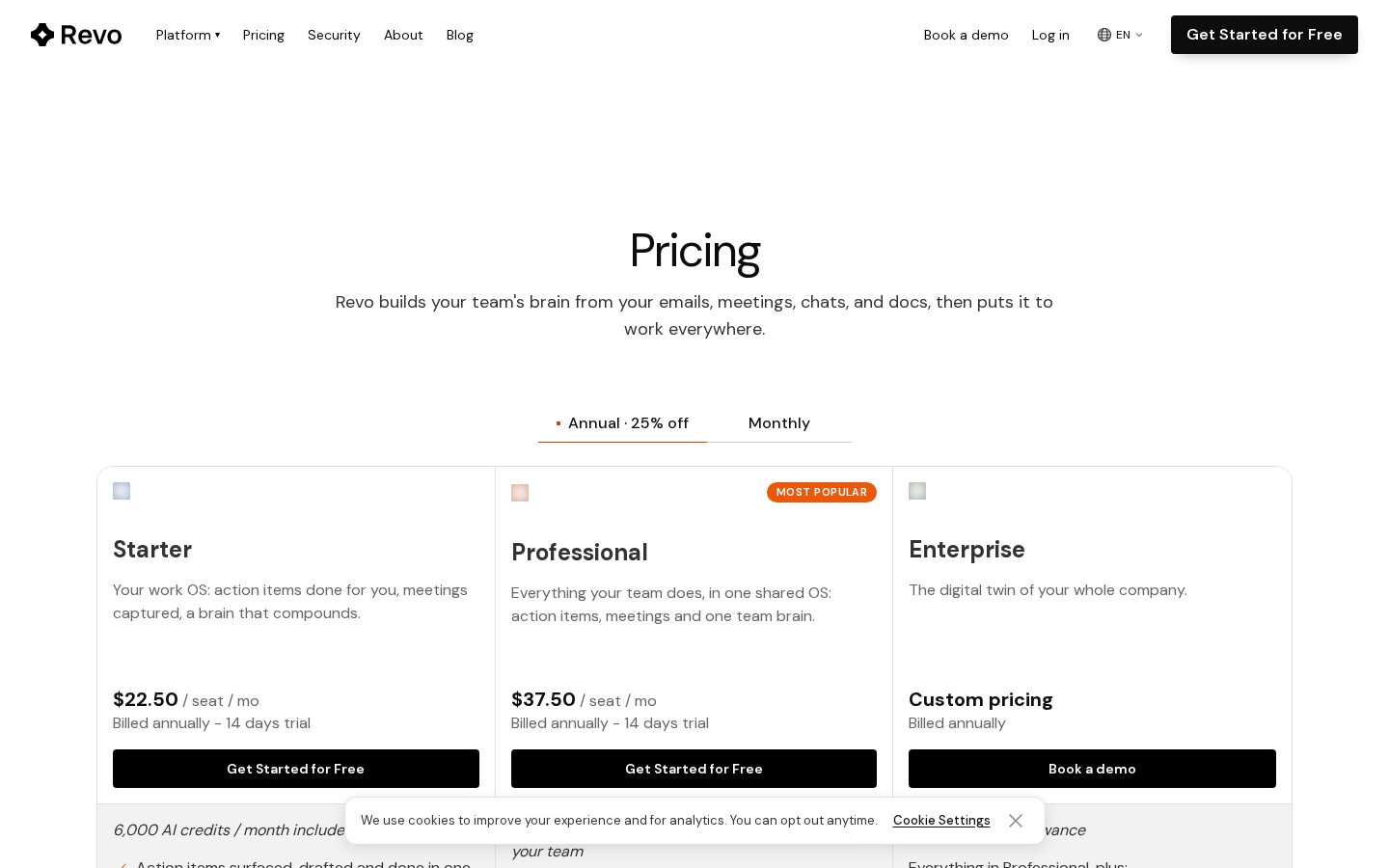Expand the Platform menu
Viewport: 1389px width, 868px height.
[x=188, y=35]
